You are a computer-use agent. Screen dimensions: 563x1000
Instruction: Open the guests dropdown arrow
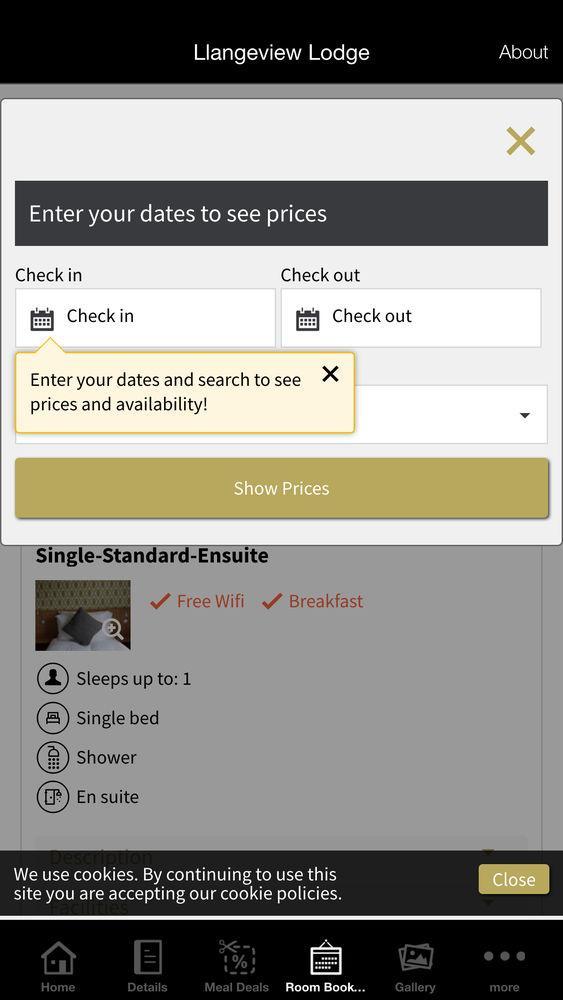525,415
